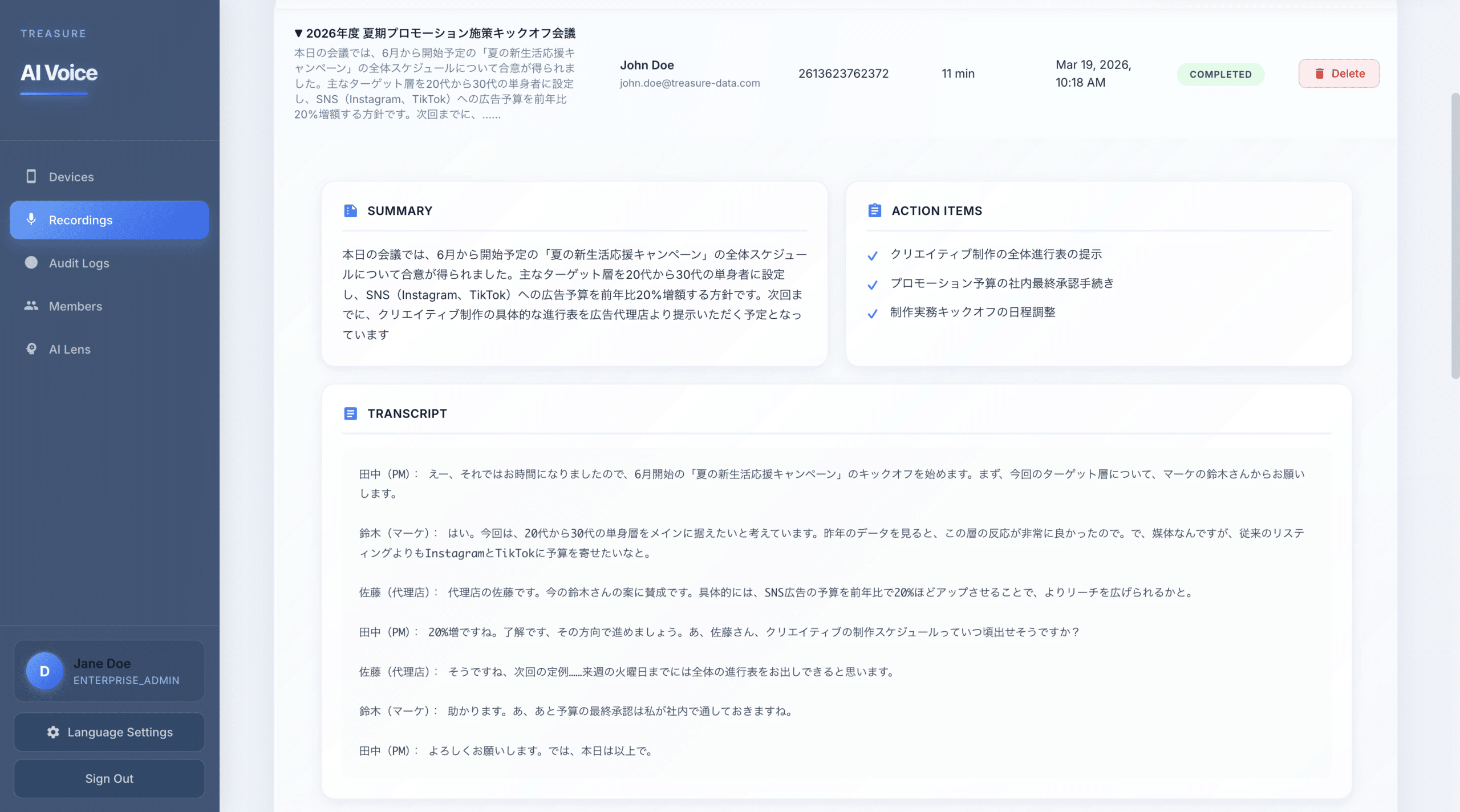
Task: Click action item クリエイティブ制作の全体進行表の提示
Action: point(996,254)
